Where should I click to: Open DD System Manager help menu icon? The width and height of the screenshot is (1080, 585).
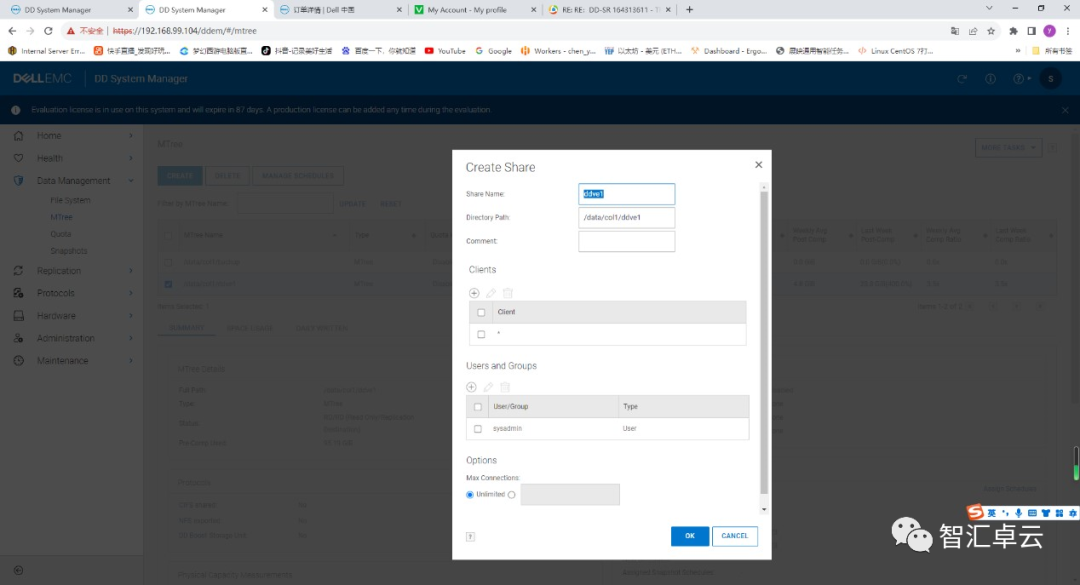click(1021, 79)
